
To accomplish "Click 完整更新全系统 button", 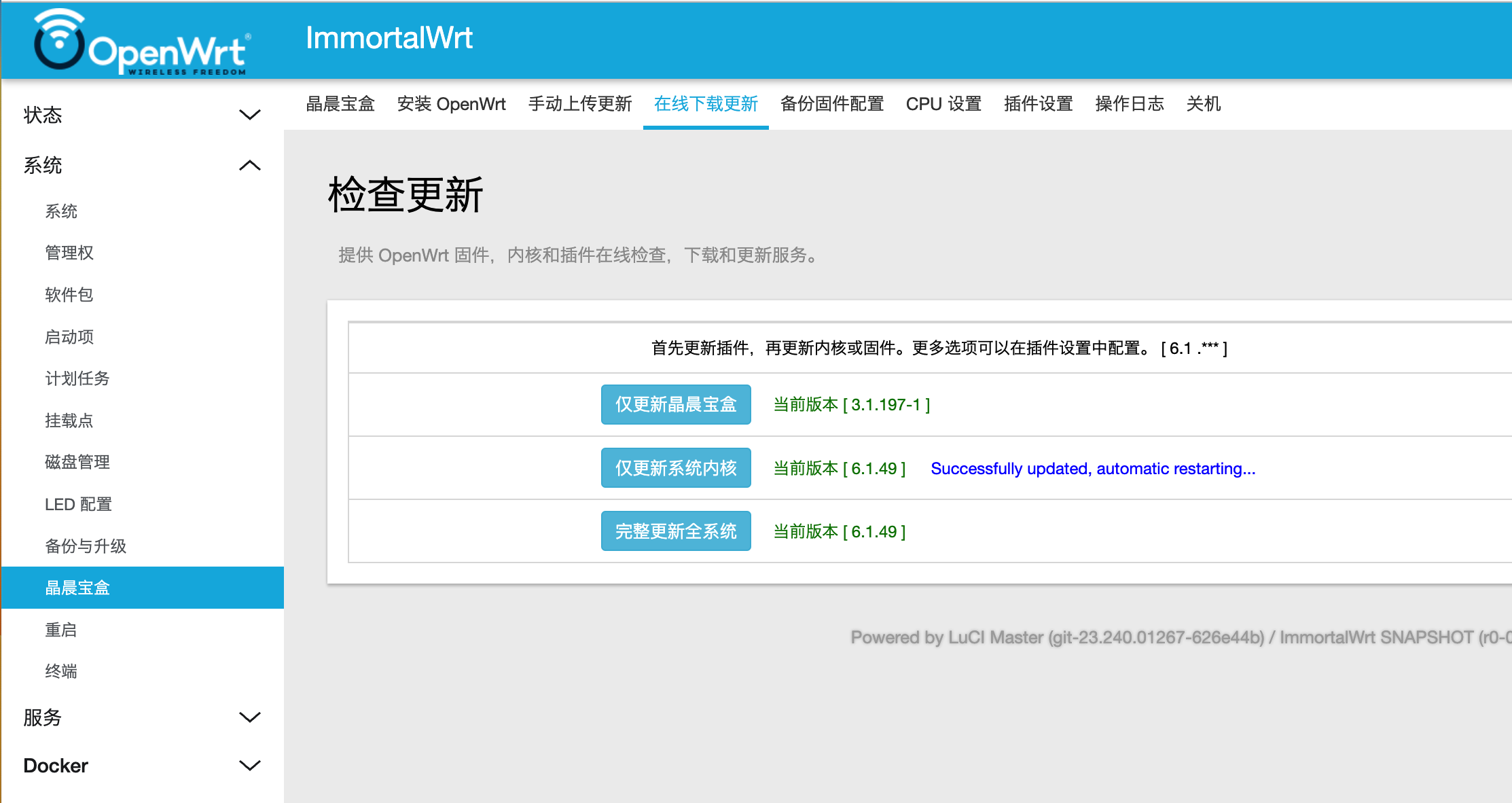I will (x=676, y=531).
